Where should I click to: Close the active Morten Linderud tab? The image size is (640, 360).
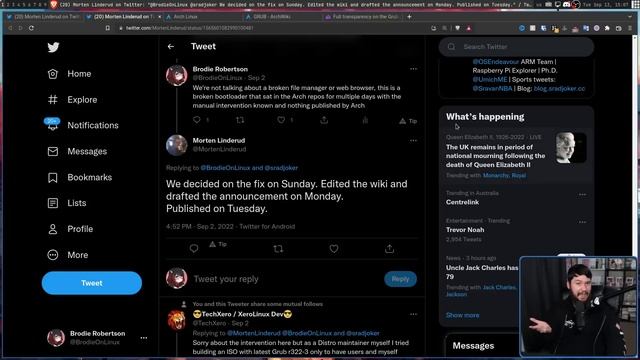(x=159, y=17)
